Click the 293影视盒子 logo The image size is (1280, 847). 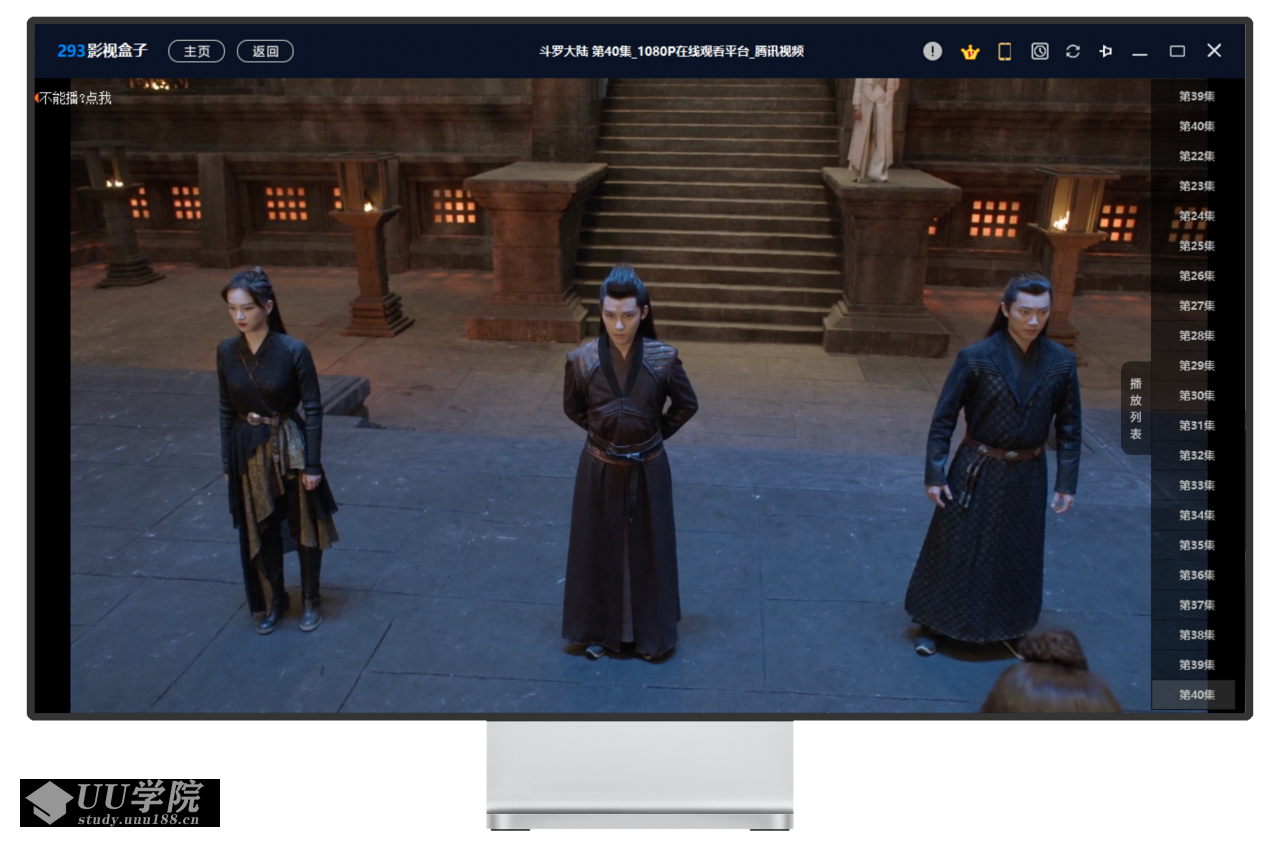click(x=102, y=51)
